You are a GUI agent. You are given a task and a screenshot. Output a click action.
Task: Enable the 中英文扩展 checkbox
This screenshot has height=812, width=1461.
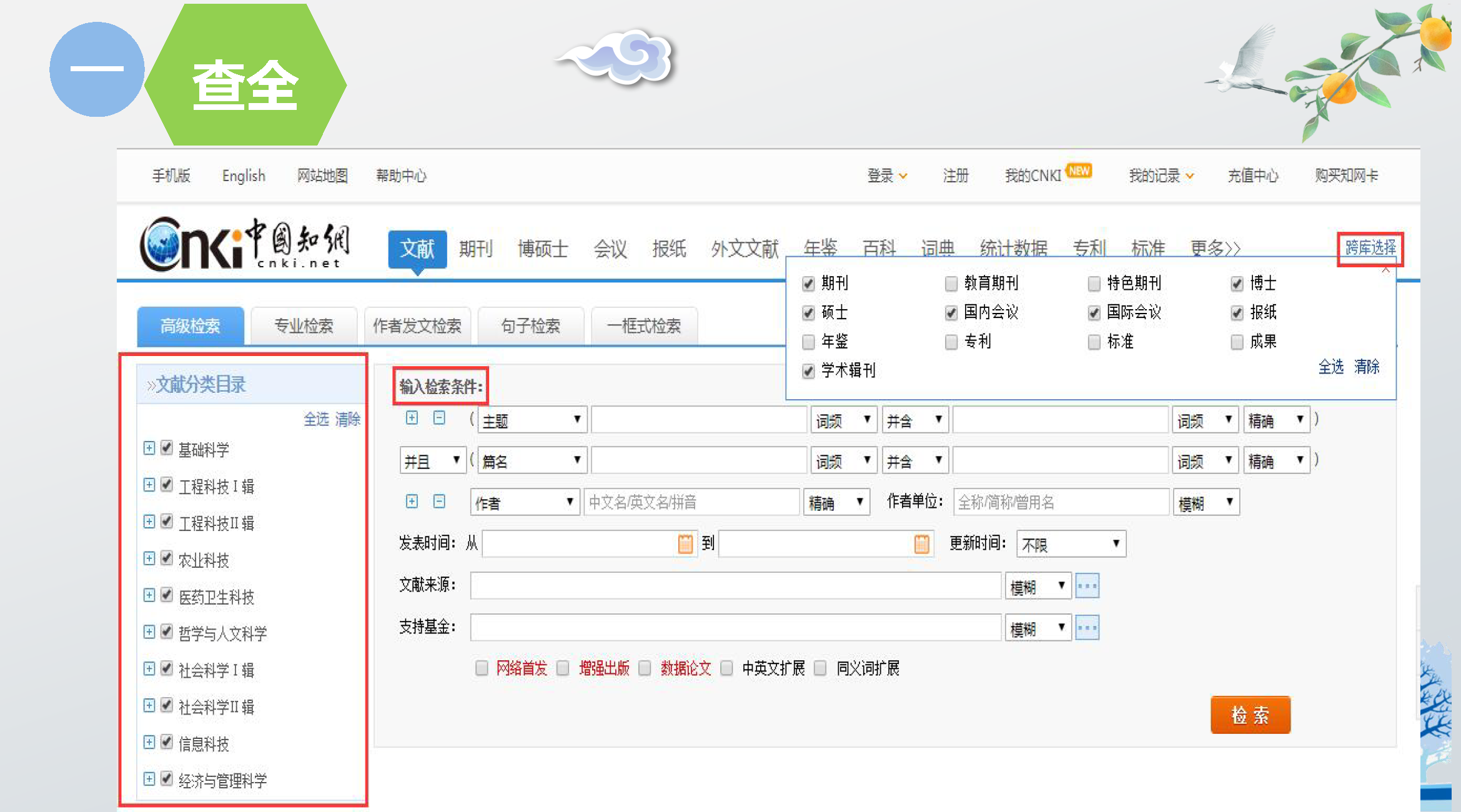pyautogui.click(x=726, y=668)
